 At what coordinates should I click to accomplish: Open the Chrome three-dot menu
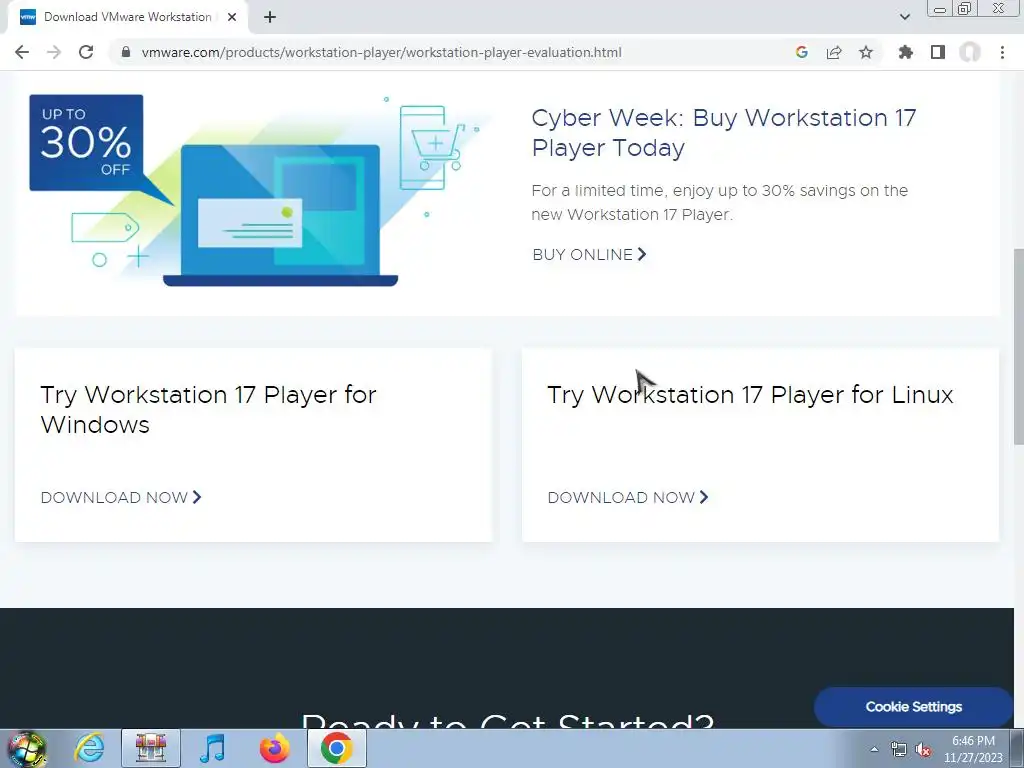coord(1002,52)
